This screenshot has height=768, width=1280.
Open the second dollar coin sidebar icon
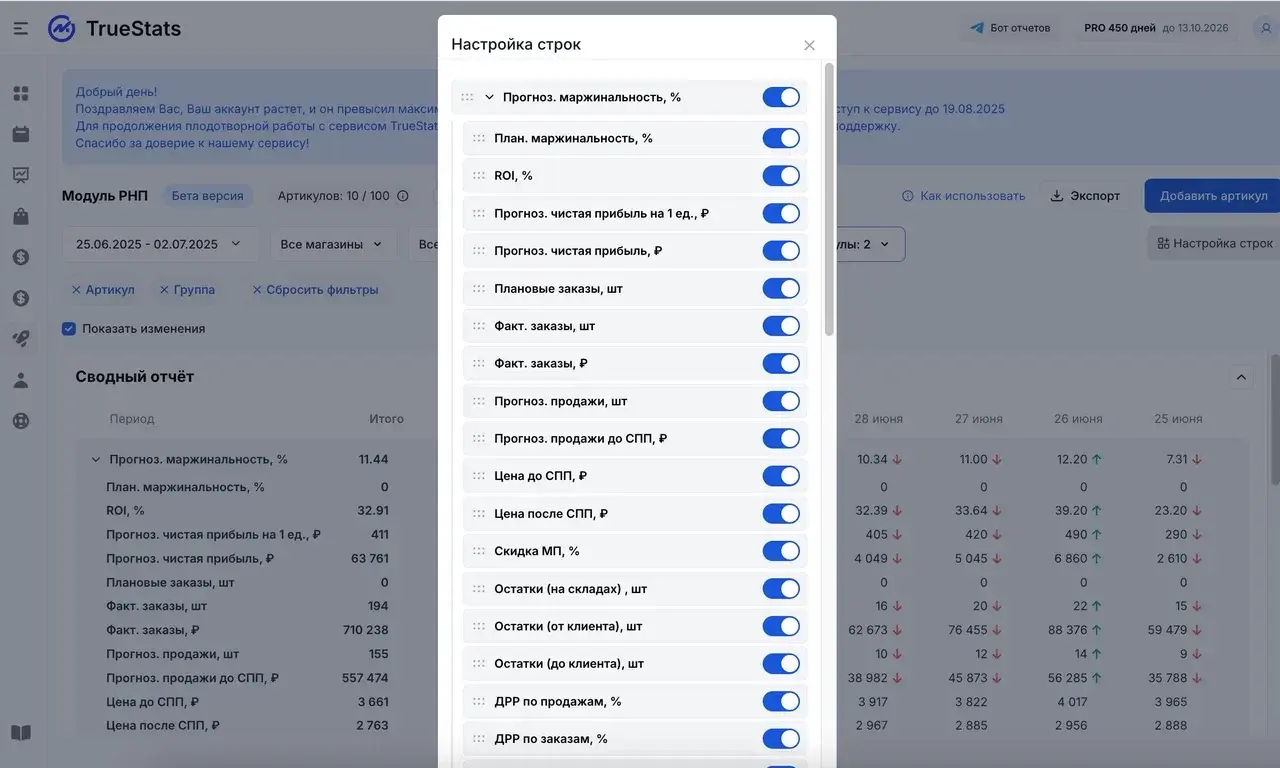(x=21, y=298)
